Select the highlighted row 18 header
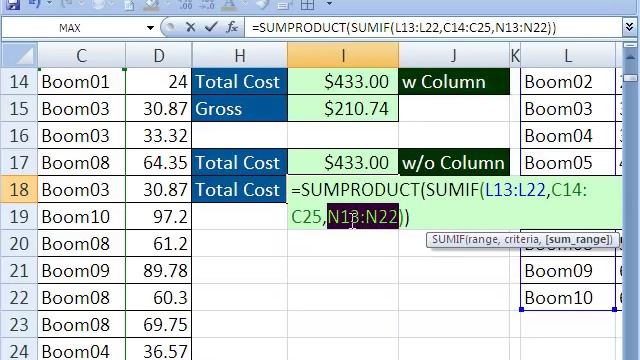Viewport: 640px width, 360px height. click(19, 189)
